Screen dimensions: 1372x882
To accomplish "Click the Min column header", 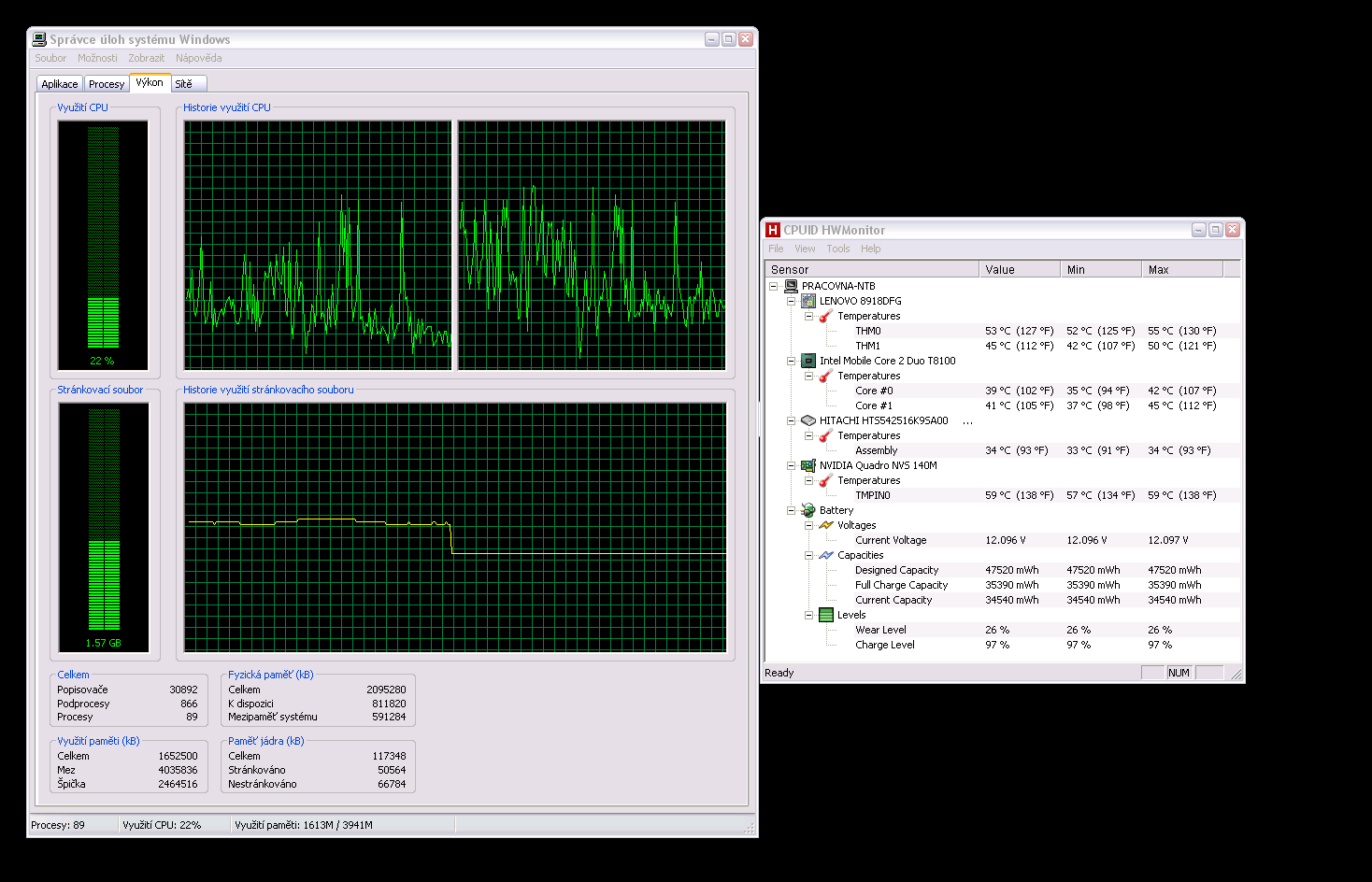I will (1101, 269).
